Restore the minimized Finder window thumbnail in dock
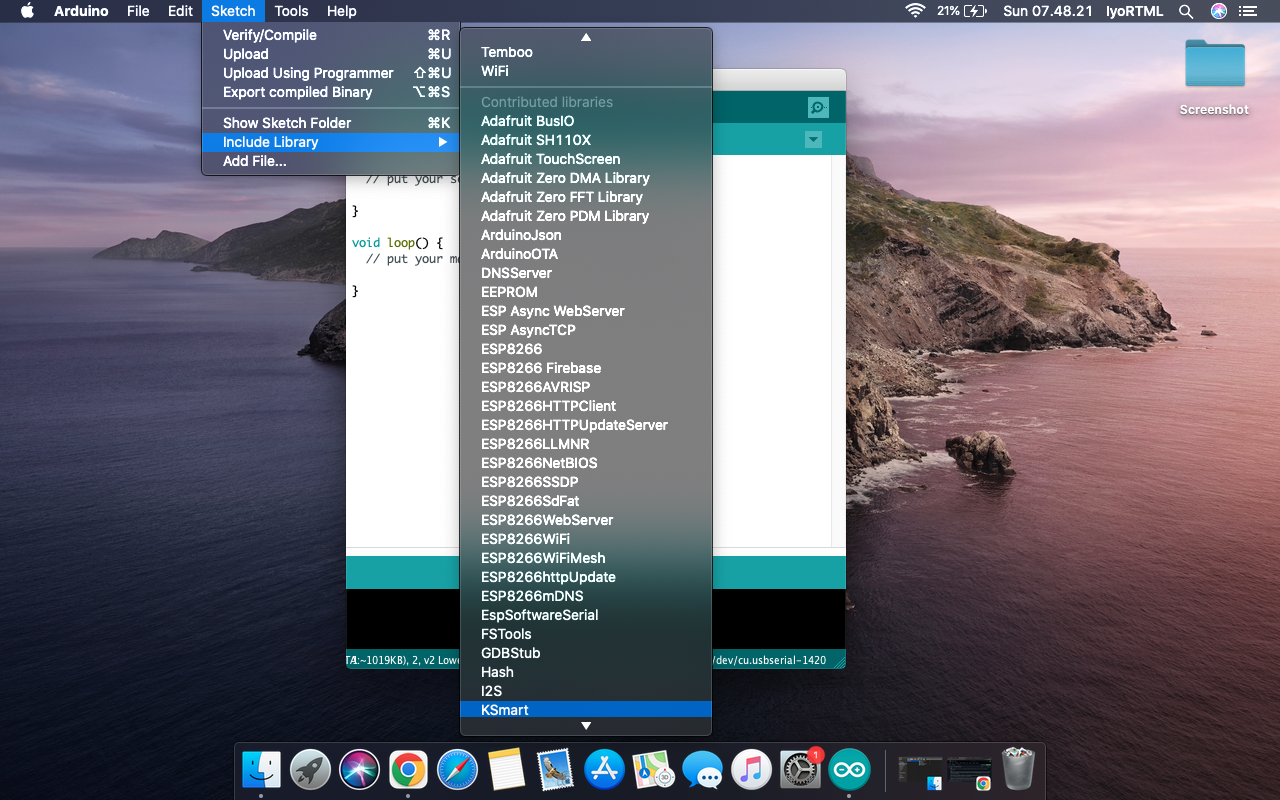The width and height of the screenshot is (1280, 800). point(920,770)
